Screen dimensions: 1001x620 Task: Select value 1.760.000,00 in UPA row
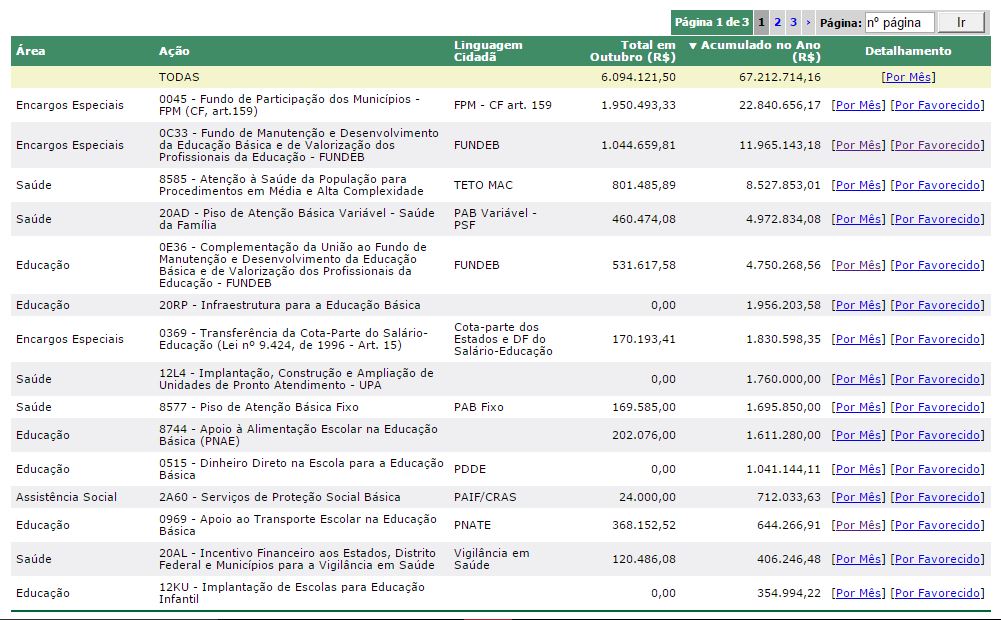[783, 379]
